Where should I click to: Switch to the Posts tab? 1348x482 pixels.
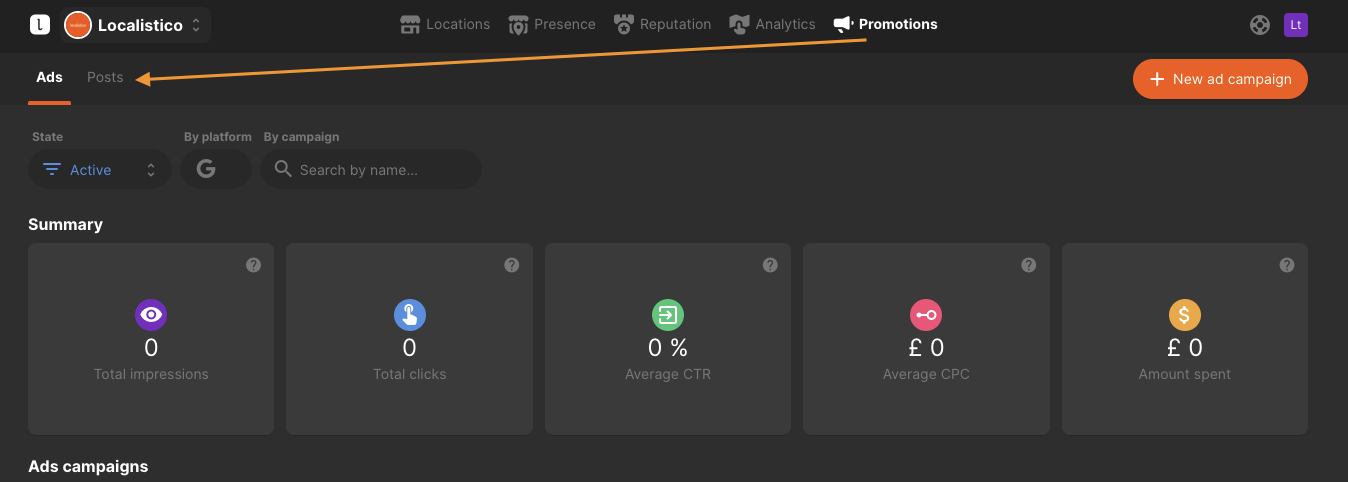[x=105, y=78]
